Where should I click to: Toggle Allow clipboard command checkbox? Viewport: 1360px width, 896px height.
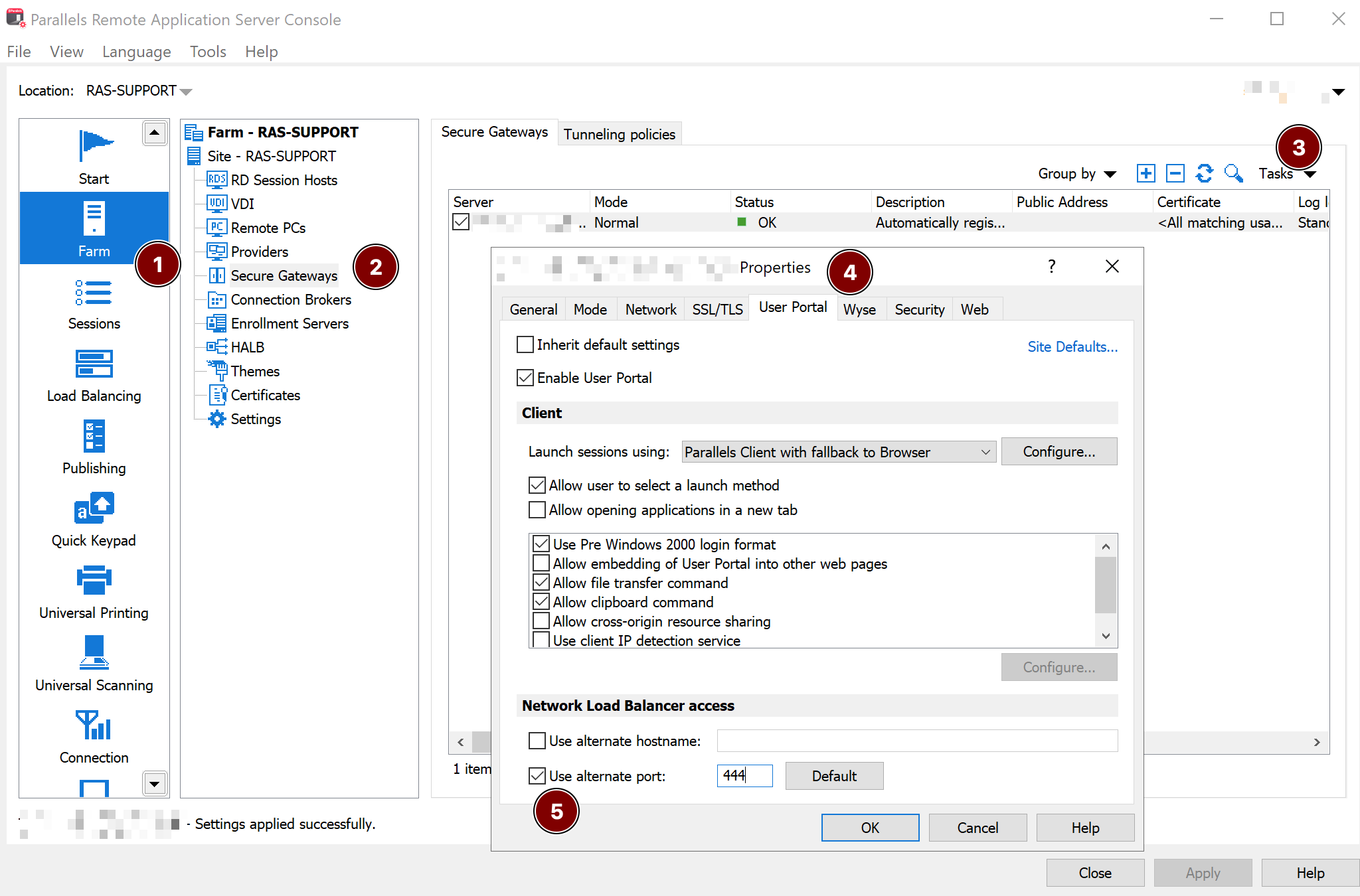(541, 602)
